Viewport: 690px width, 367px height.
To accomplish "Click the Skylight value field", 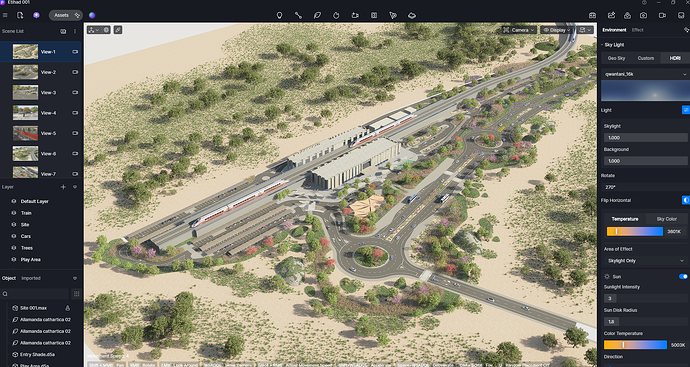I will point(645,138).
